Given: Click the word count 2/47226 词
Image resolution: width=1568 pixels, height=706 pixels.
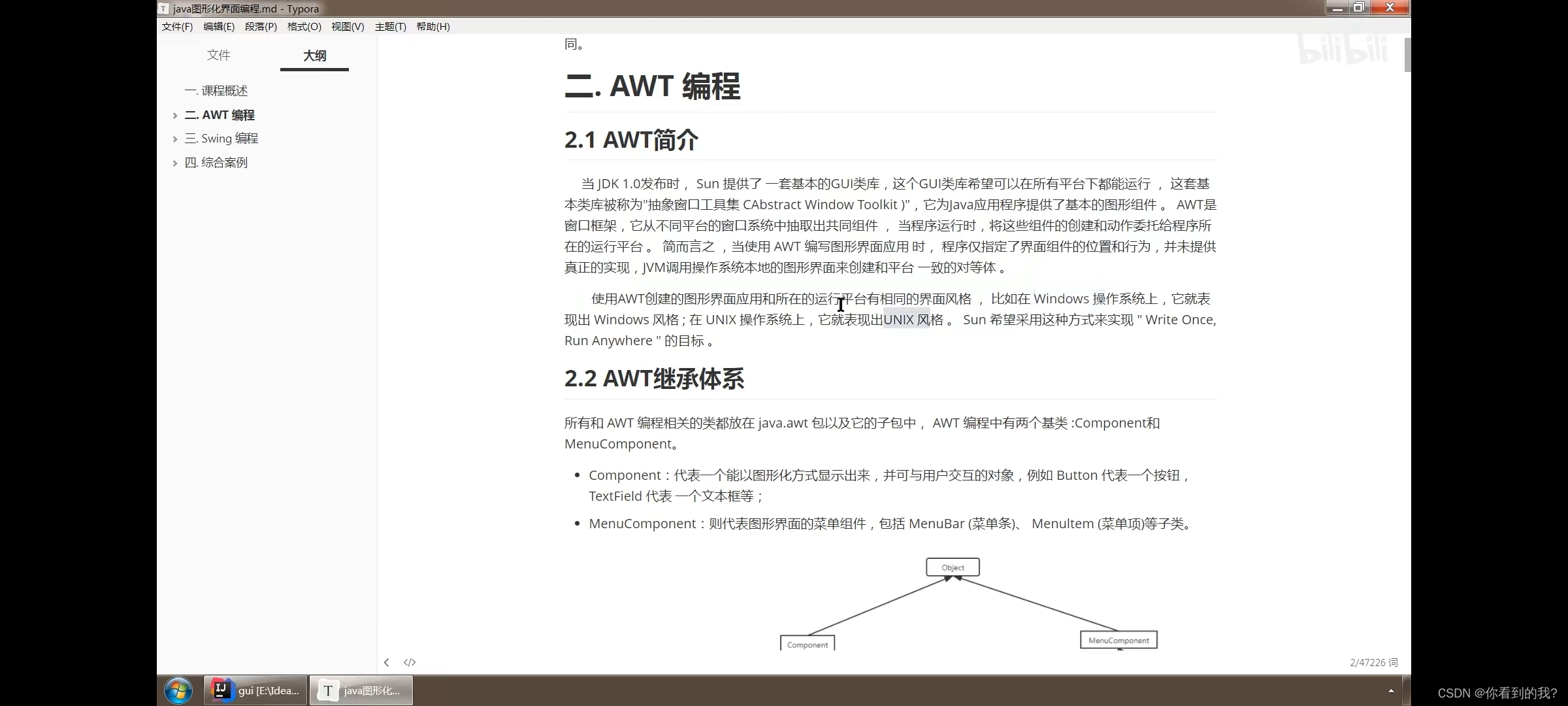Looking at the screenshot, I should 1373,662.
